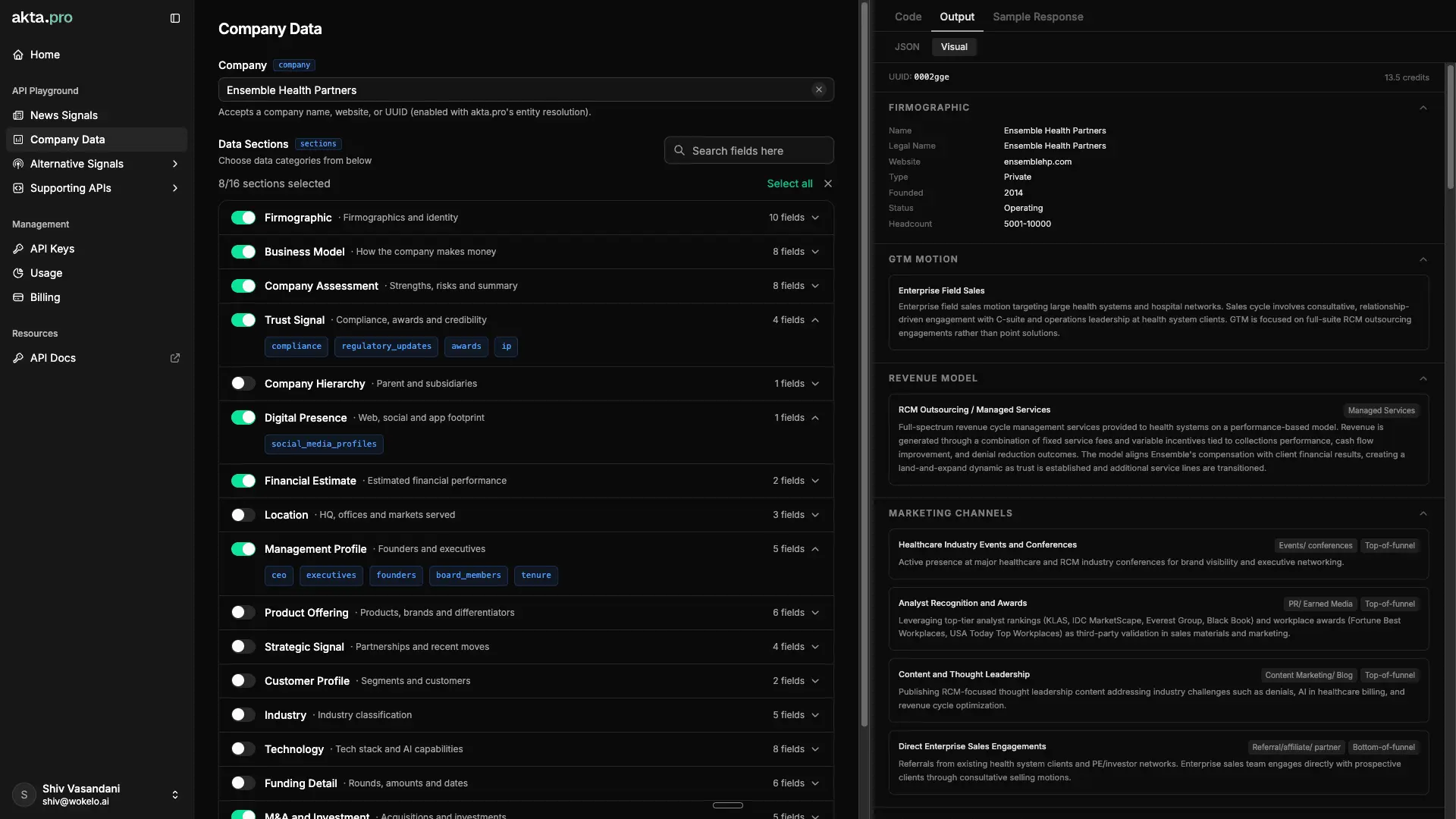Image resolution: width=1456 pixels, height=819 pixels.
Task: Enable the Customer Profile toggle
Action: coord(243,681)
